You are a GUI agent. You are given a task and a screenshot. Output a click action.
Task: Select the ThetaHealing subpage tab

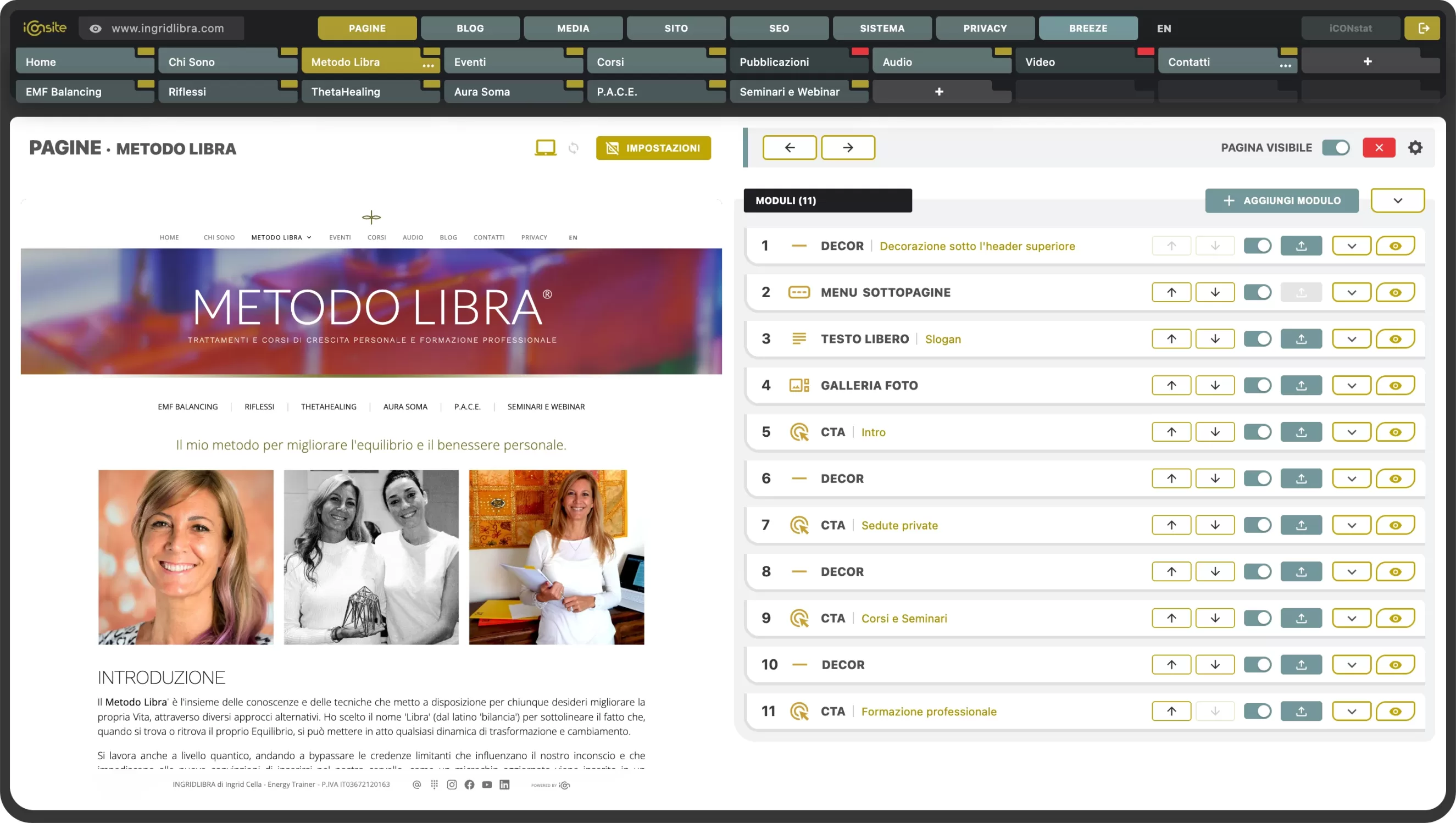pyautogui.click(x=370, y=92)
